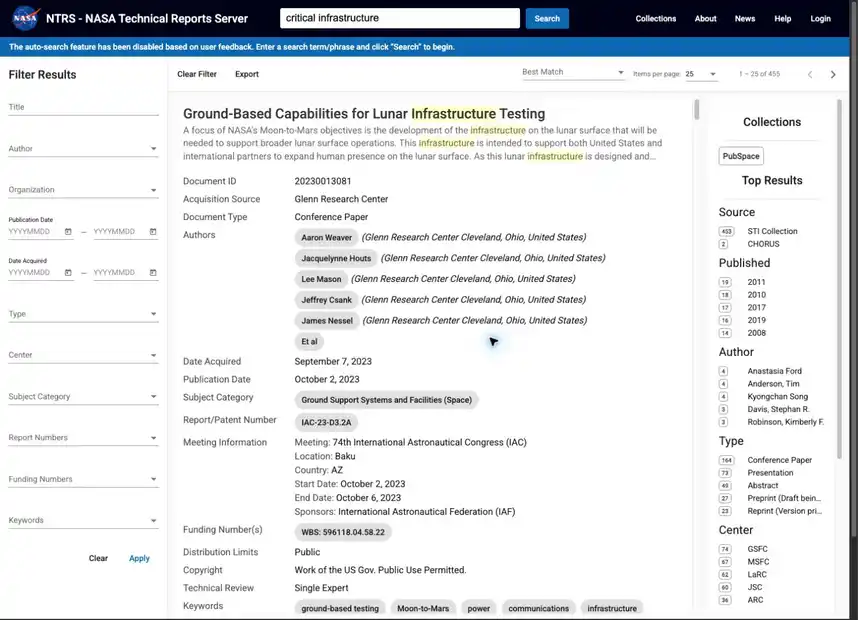Image resolution: width=858 pixels, height=620 pixels.
Task: Click the Title filter input field
Action: (84, 107)
